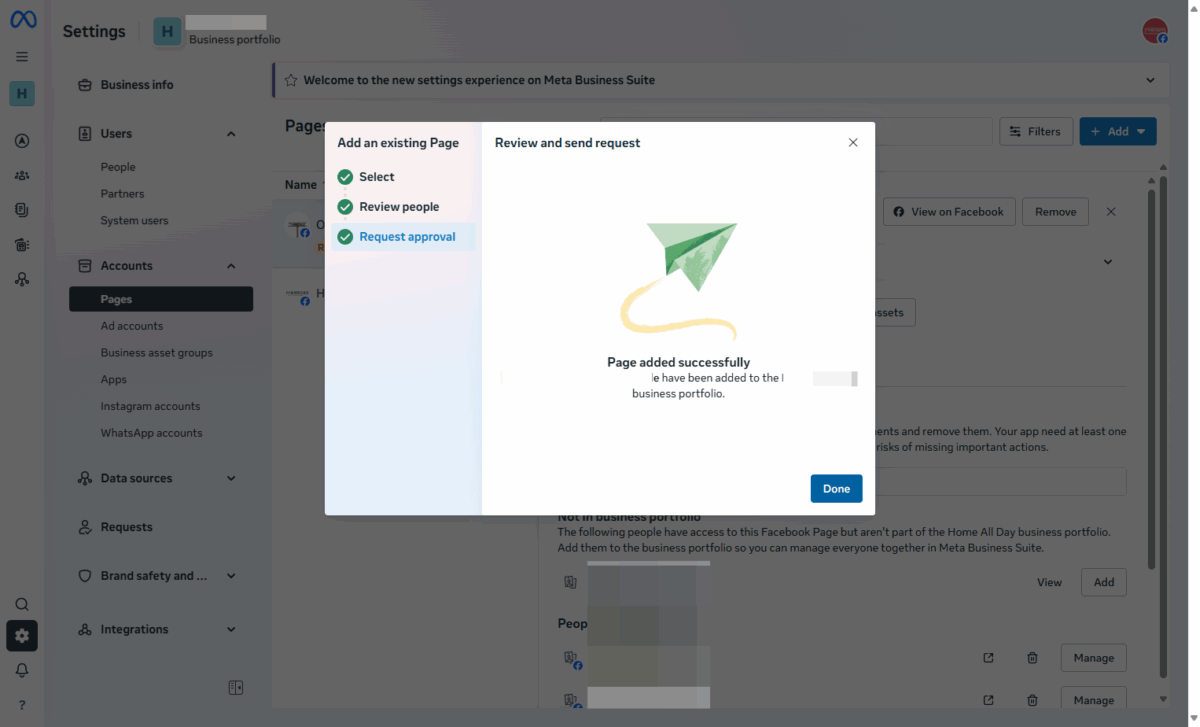
Task: Click the Meta logo icon
Action: pos(22,21)
